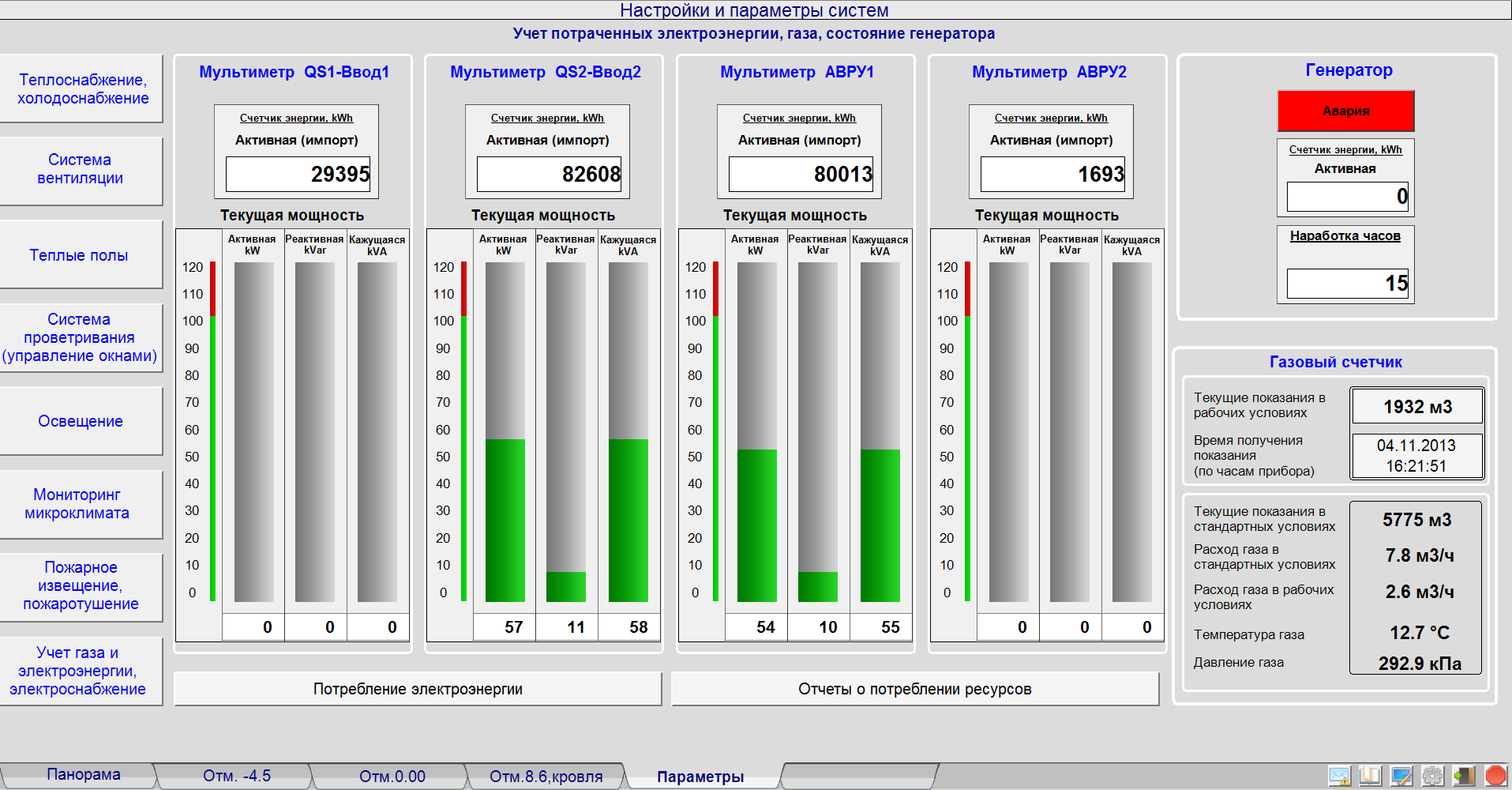1512x790 pixels.
Task: Click the monitor with pencil icon
Action: [x=1401, y=776]
